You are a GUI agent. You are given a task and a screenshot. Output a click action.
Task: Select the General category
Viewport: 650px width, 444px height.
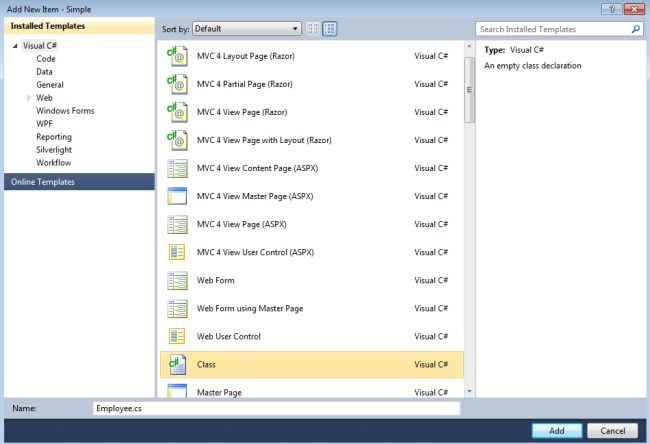click(50, 85)
